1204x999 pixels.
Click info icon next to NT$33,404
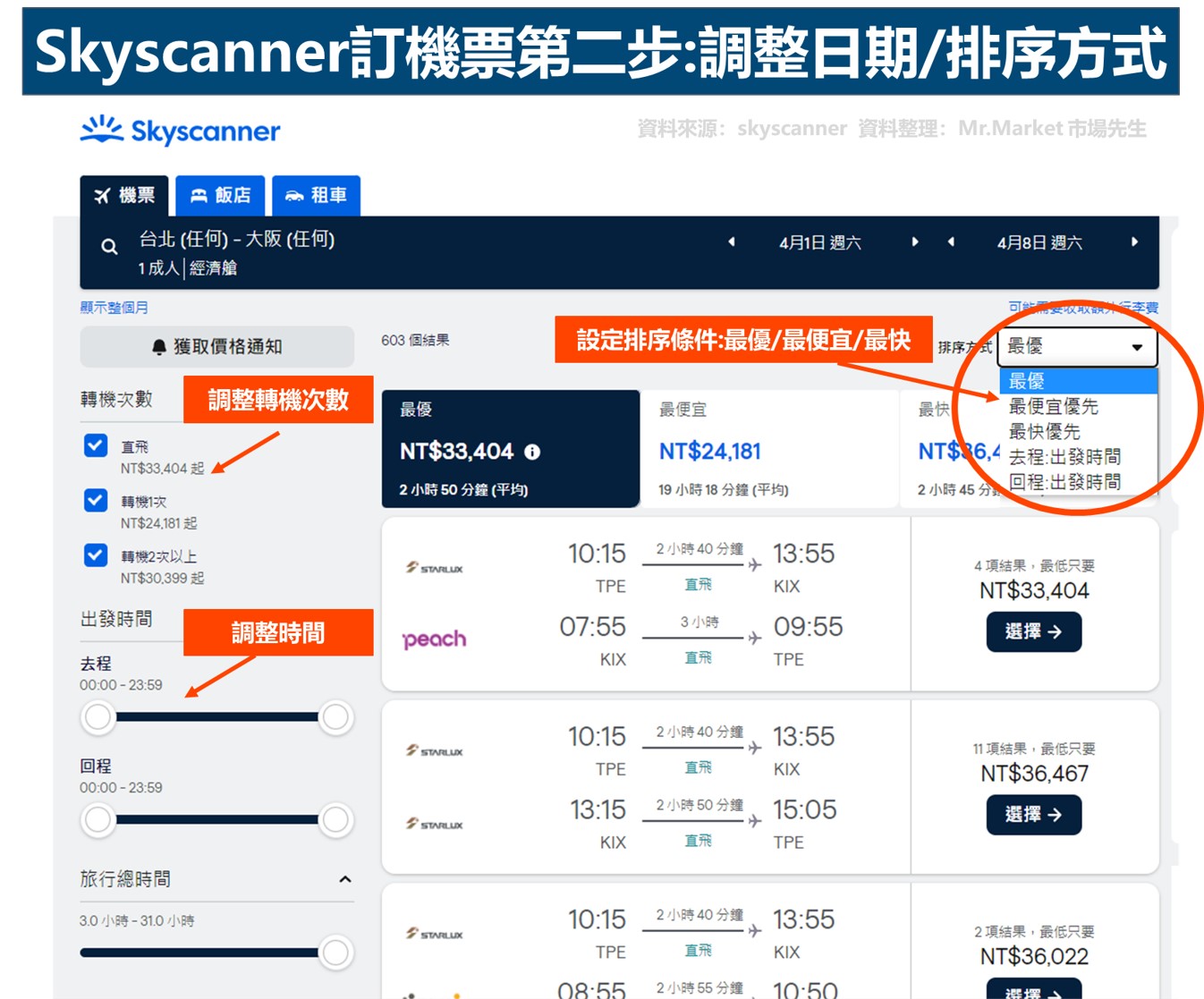click(532, 452)
